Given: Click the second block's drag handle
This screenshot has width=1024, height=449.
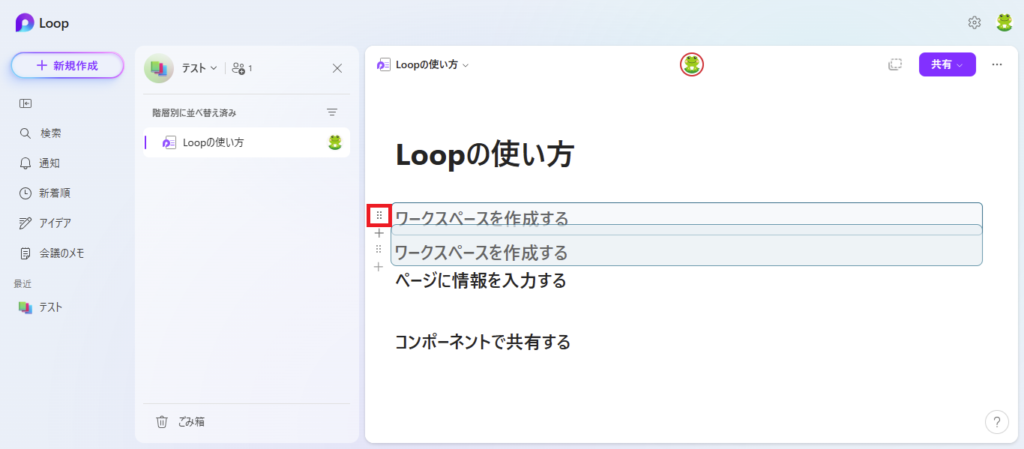Looking at the screenshot, I should [x=378, y=249].
